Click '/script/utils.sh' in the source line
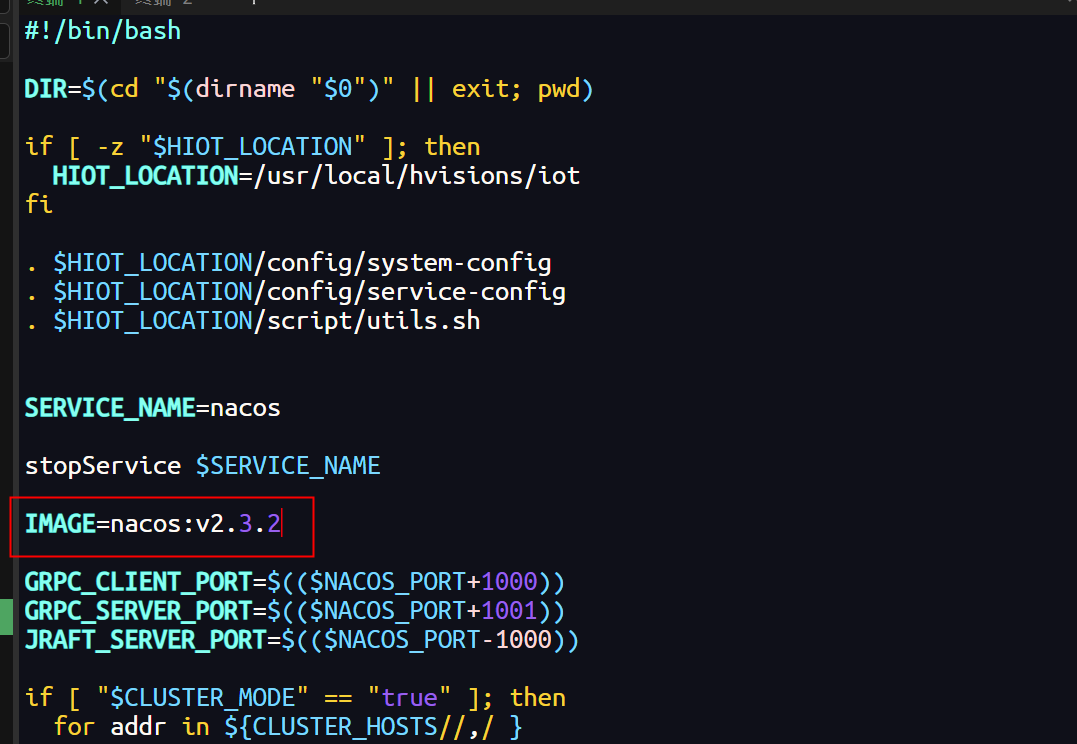Image resolution: width=1077 pixels, height=744 pixels. point(367,322)
